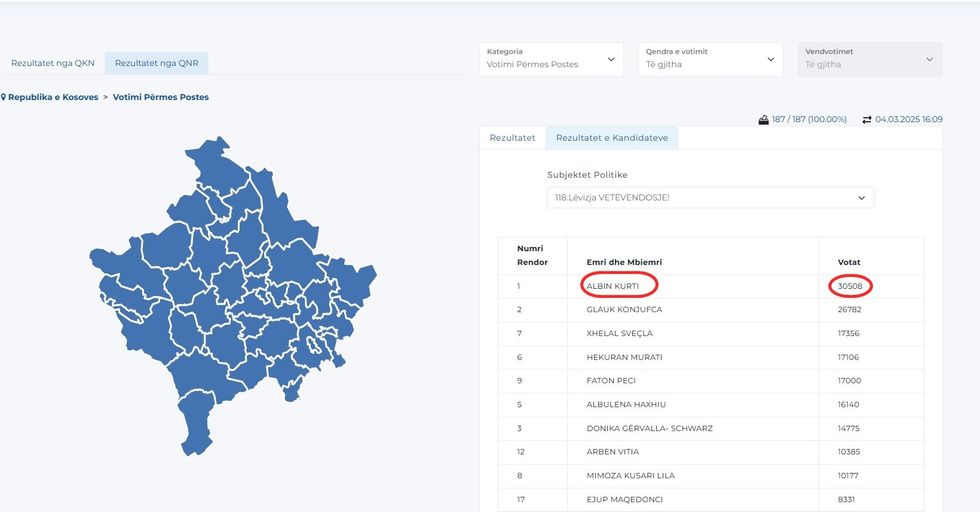The height and width of the screenshot is (512, 980).
Task: Switch to the Rezultatet tab
Action: click(512, 138)
